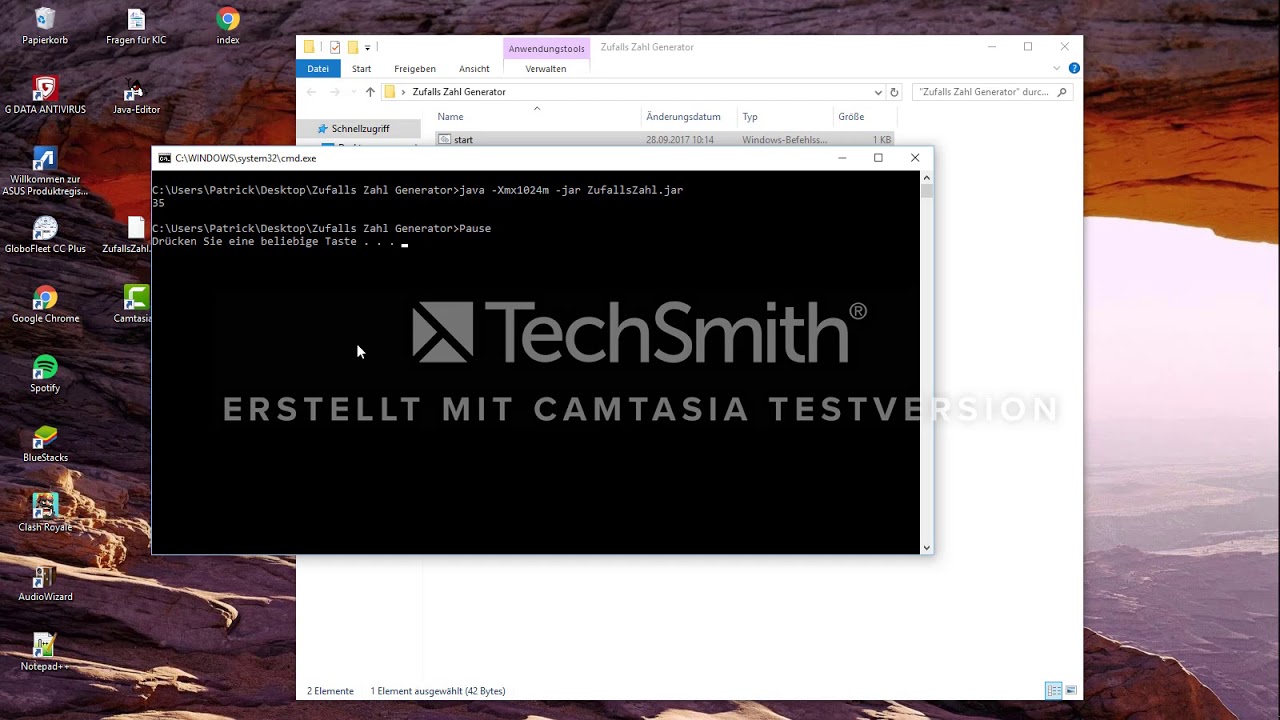Click the address bar root chevron
Viewport: 1280px width, 720px height.
[404, 92]
